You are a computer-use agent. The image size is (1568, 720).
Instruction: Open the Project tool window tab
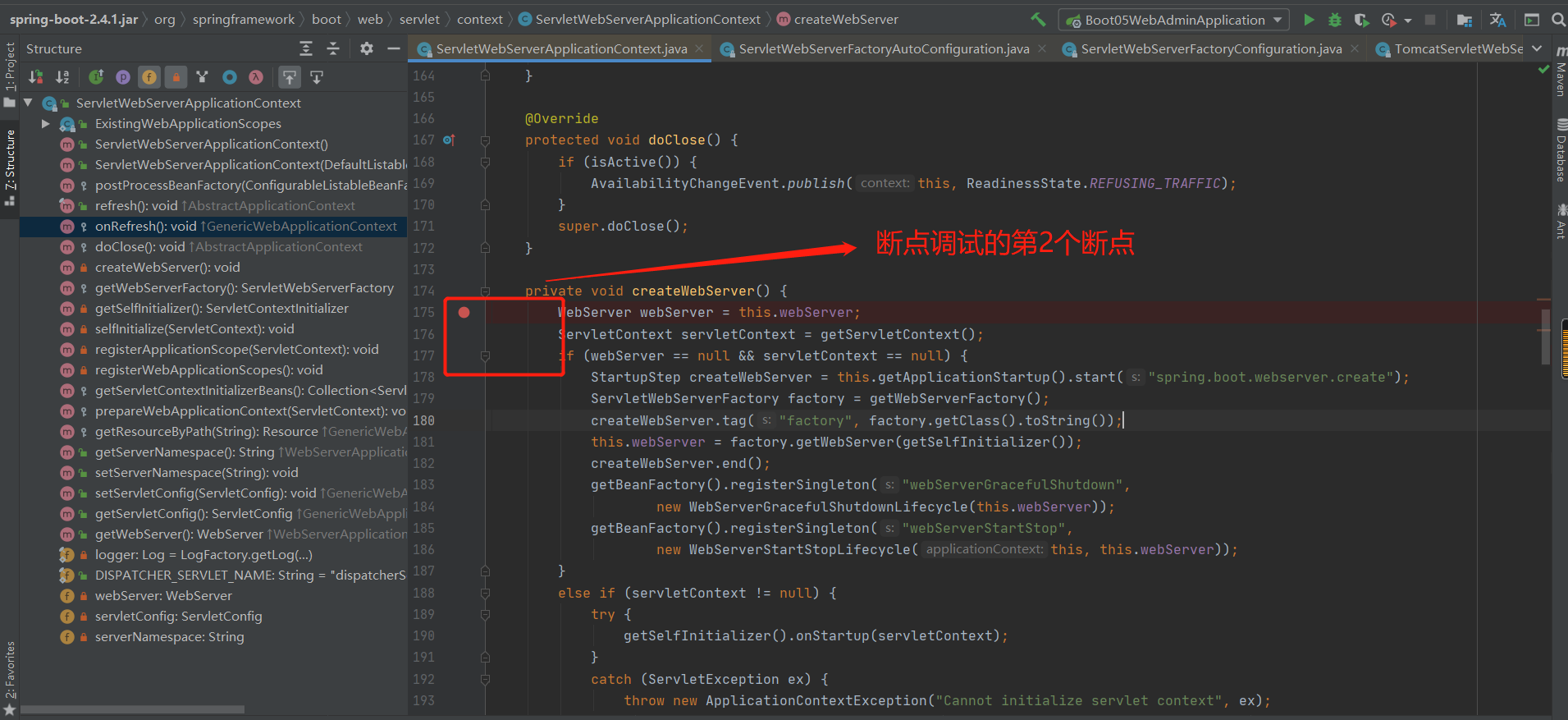click(10, 74)
